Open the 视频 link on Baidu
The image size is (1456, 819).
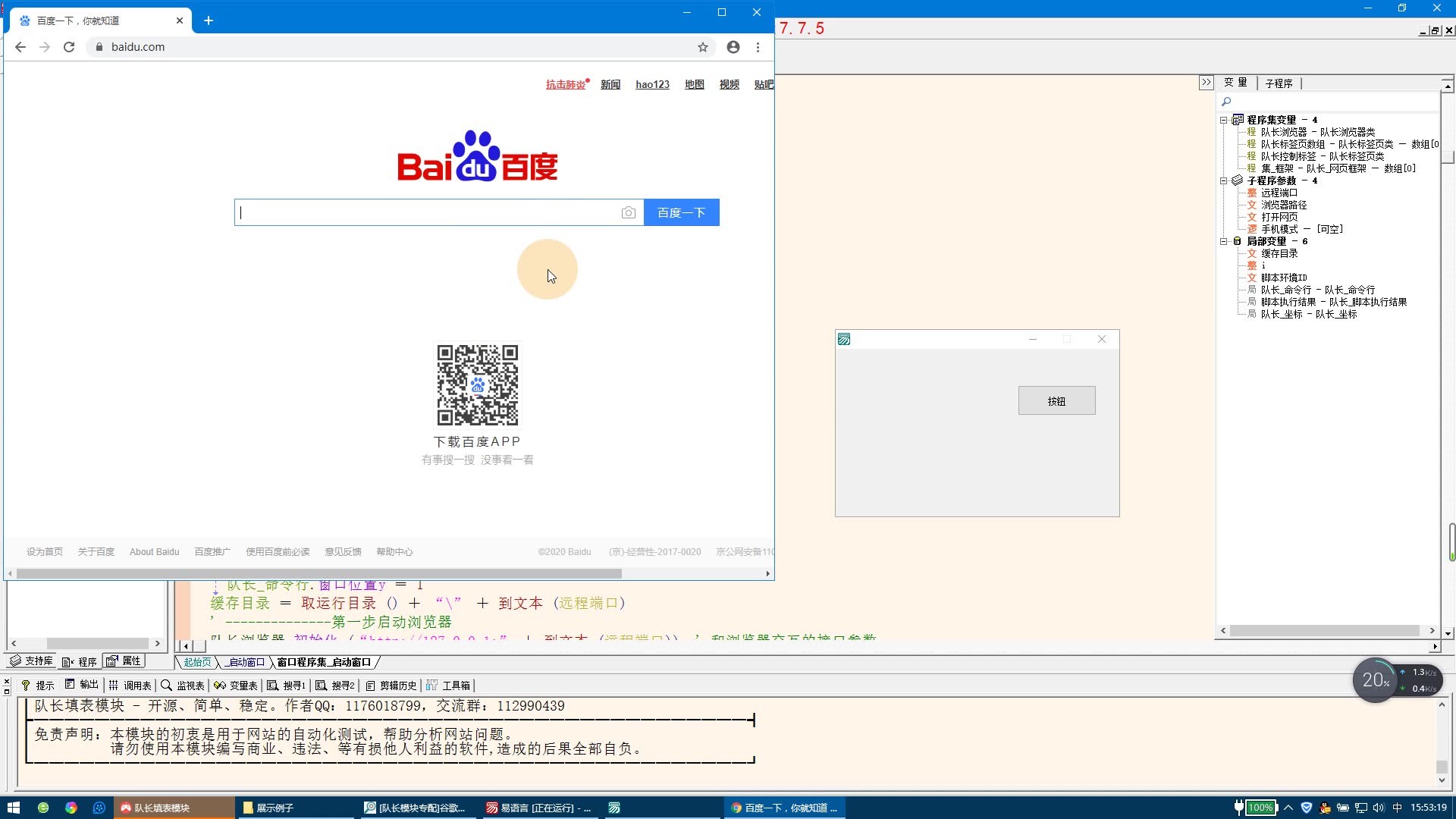(x=730, y=84)
